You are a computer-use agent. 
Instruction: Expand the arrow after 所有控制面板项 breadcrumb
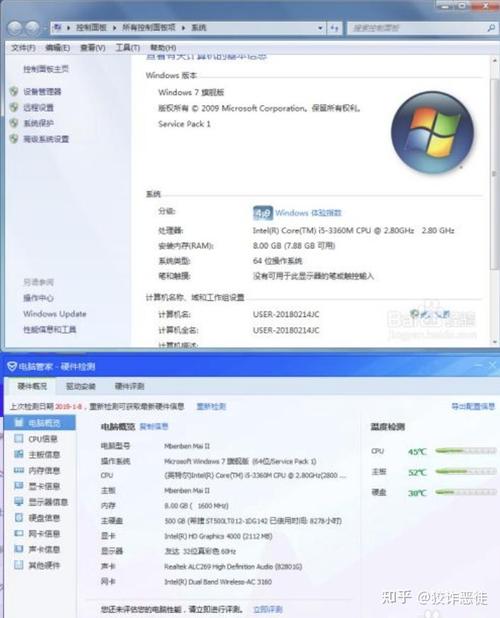183,28
